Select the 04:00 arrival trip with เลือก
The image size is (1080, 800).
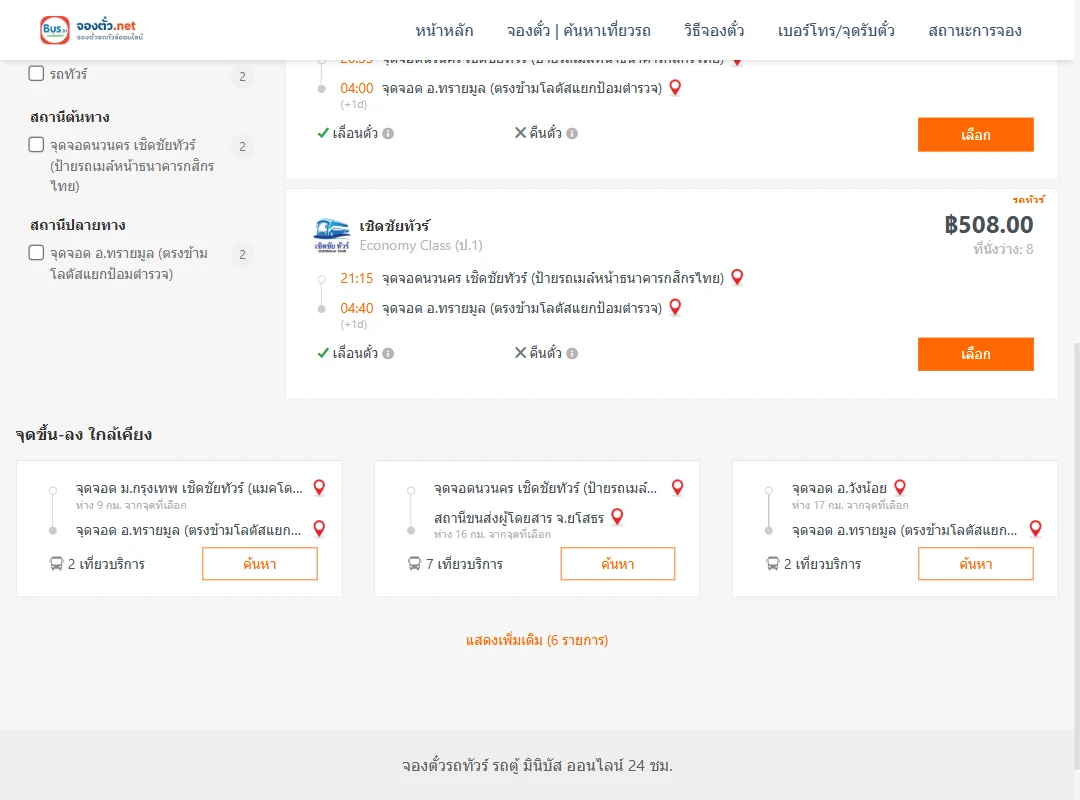click(x=975, y=134)
